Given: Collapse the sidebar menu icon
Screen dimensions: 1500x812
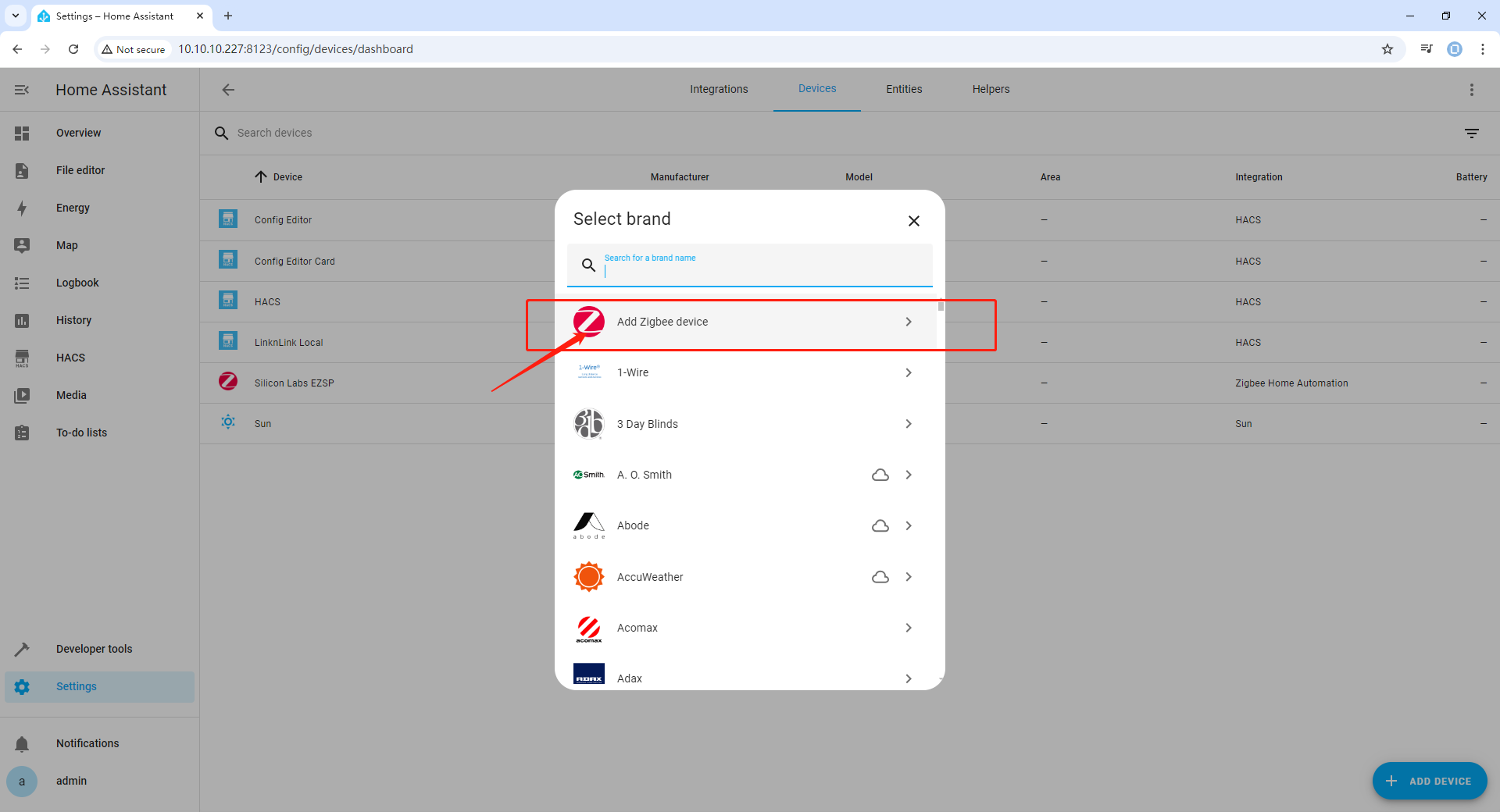Looking at the screenshot, I should [22, 90].
